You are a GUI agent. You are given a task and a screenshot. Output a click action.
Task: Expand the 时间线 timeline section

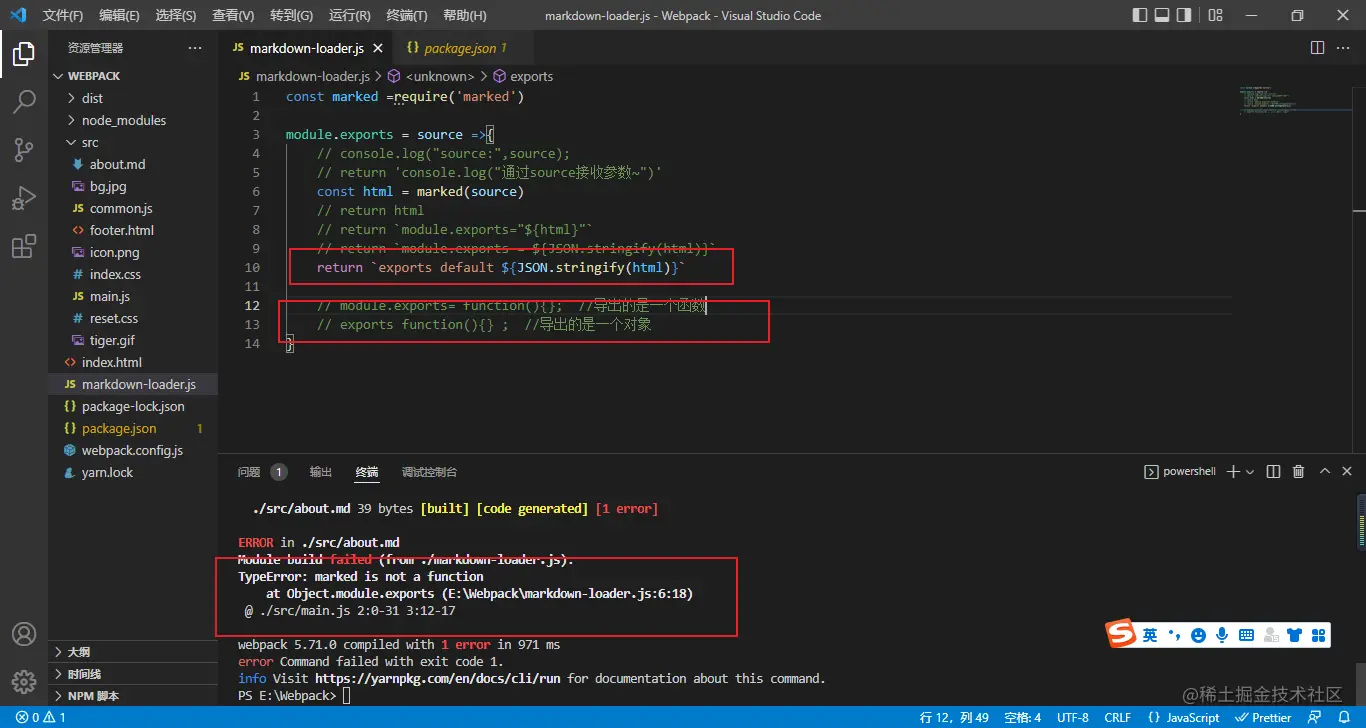(x=134, y=674)
